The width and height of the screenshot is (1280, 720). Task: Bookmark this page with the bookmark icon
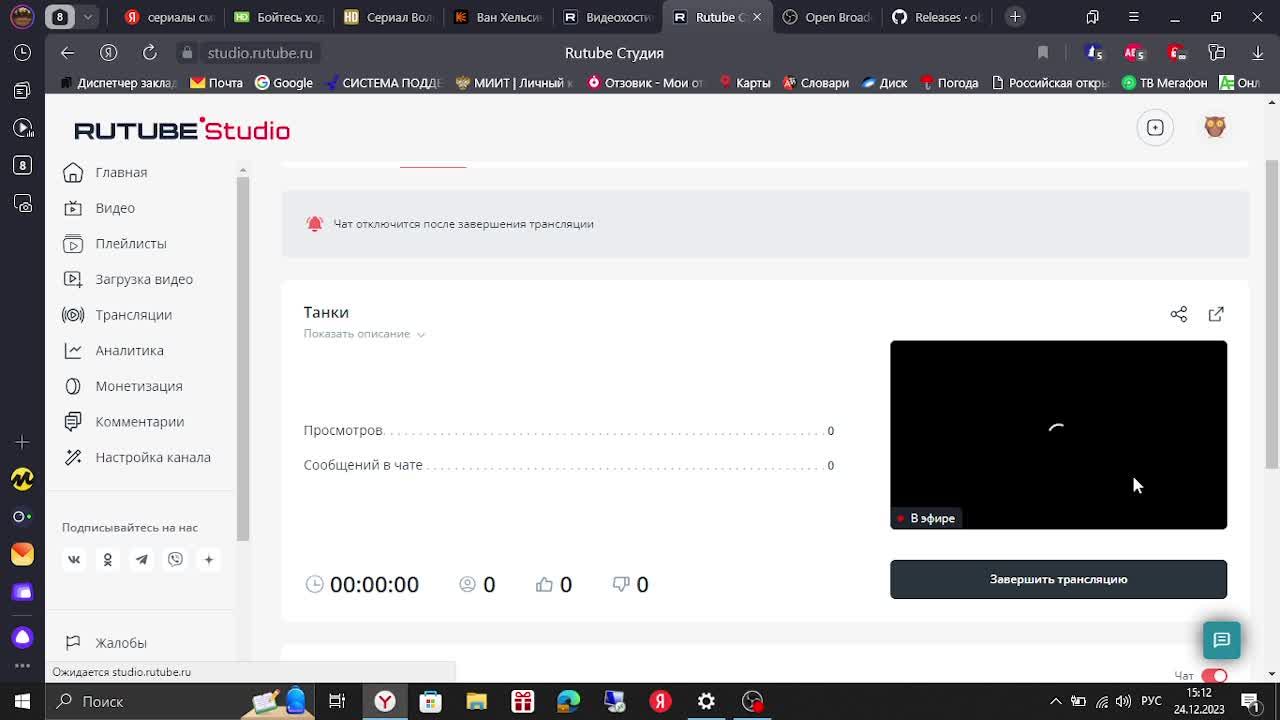point(1043,53)
